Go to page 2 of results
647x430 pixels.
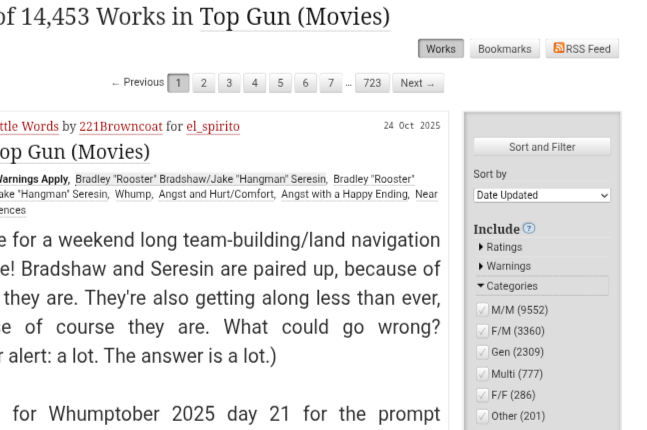pos(203,83)
